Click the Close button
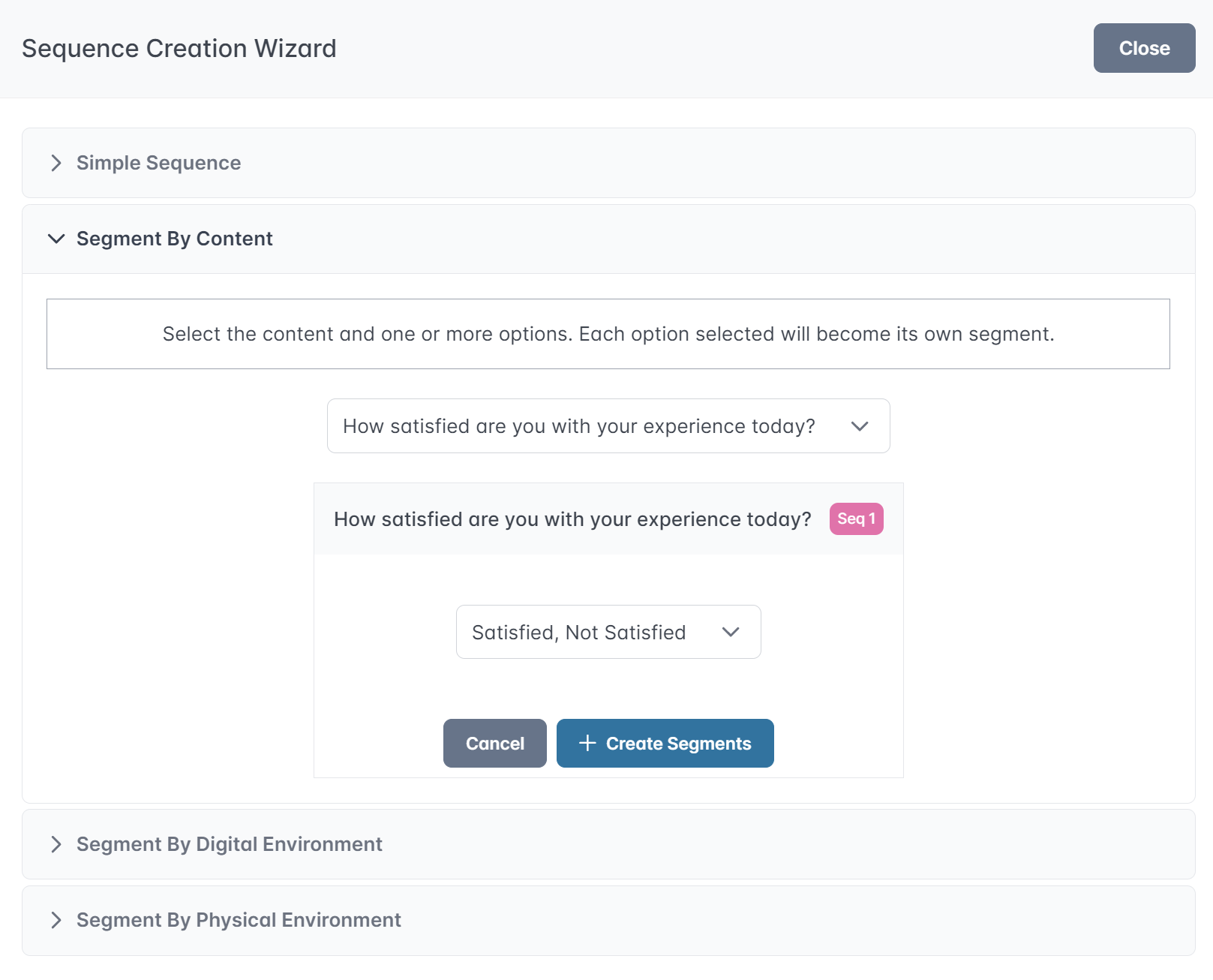Screen dimensions: 1213x980 (x=1144, y=48)
